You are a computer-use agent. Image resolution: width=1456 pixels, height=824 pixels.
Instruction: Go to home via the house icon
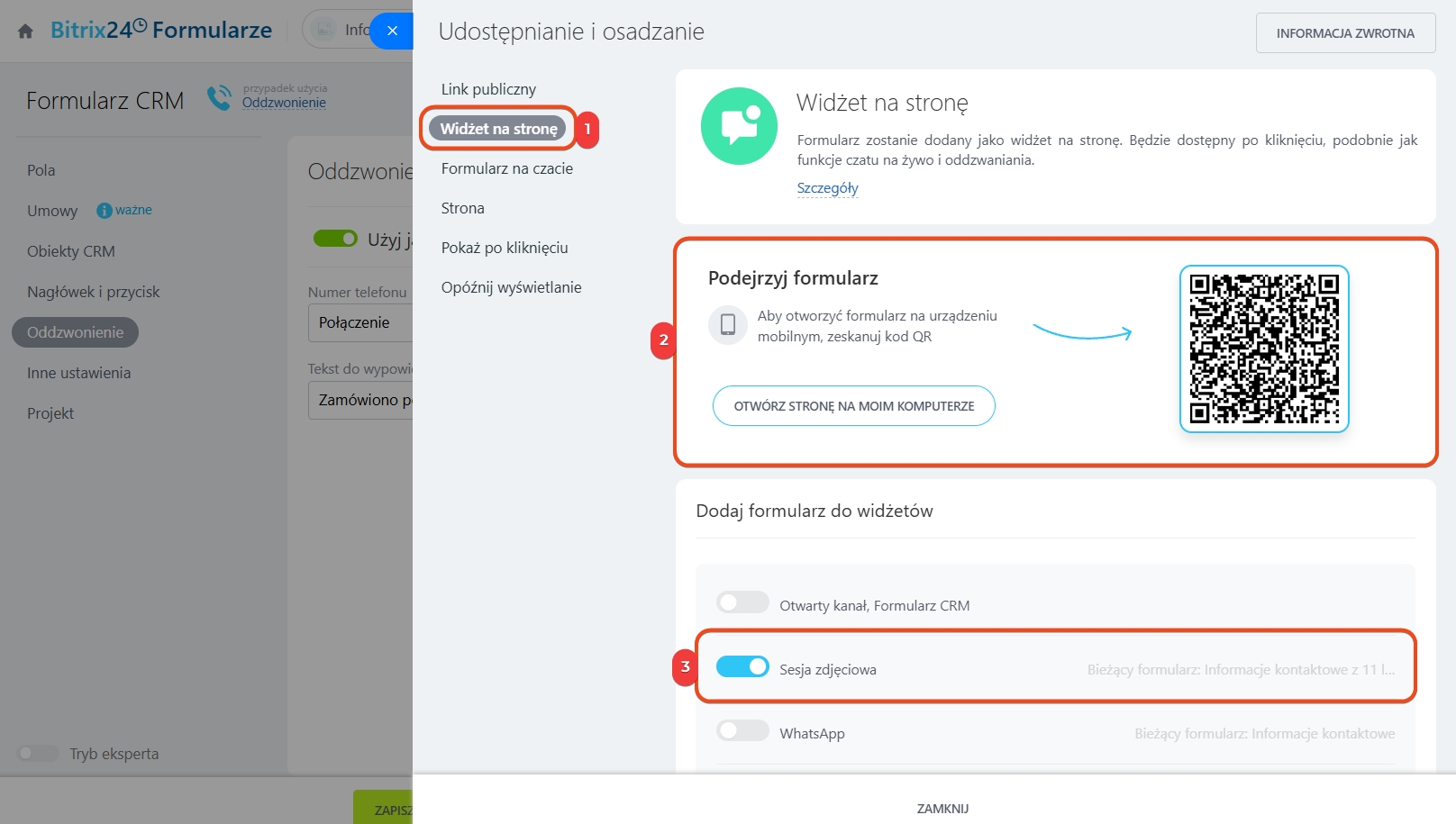(x=25, y=32)
